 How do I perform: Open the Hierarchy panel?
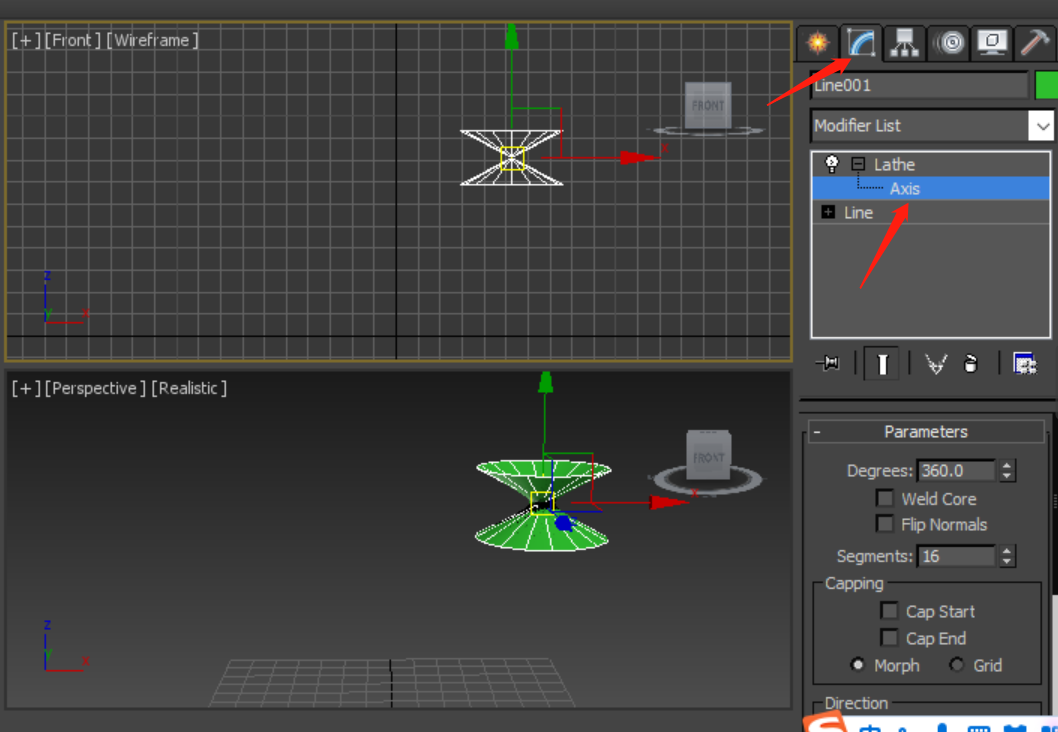coord(904,42)
